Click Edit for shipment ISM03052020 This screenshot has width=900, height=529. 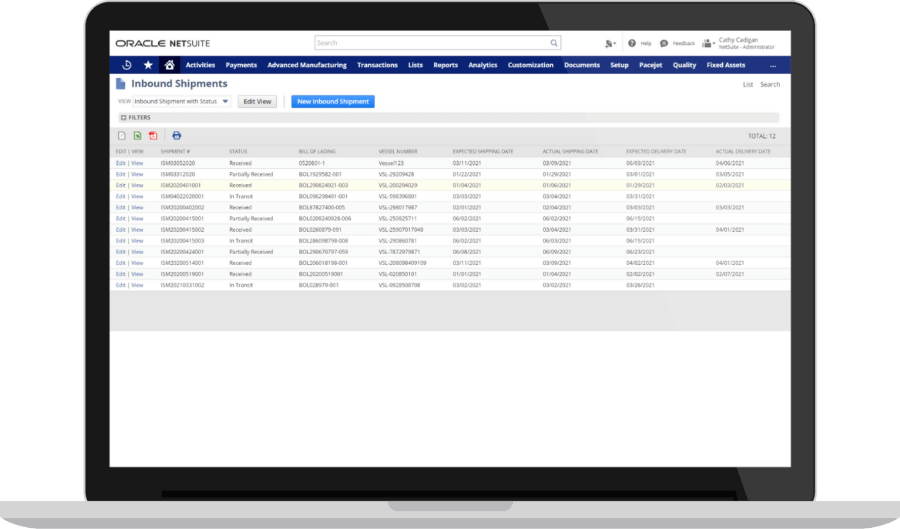121,164
